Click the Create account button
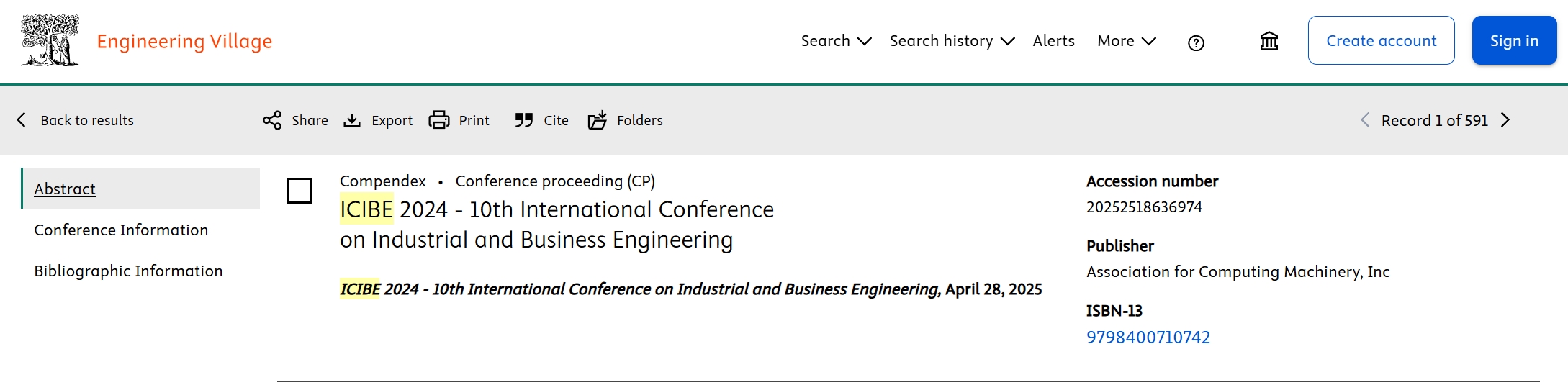The height and width of the screenshot is (385, 1568). (x=1382, y=40)
